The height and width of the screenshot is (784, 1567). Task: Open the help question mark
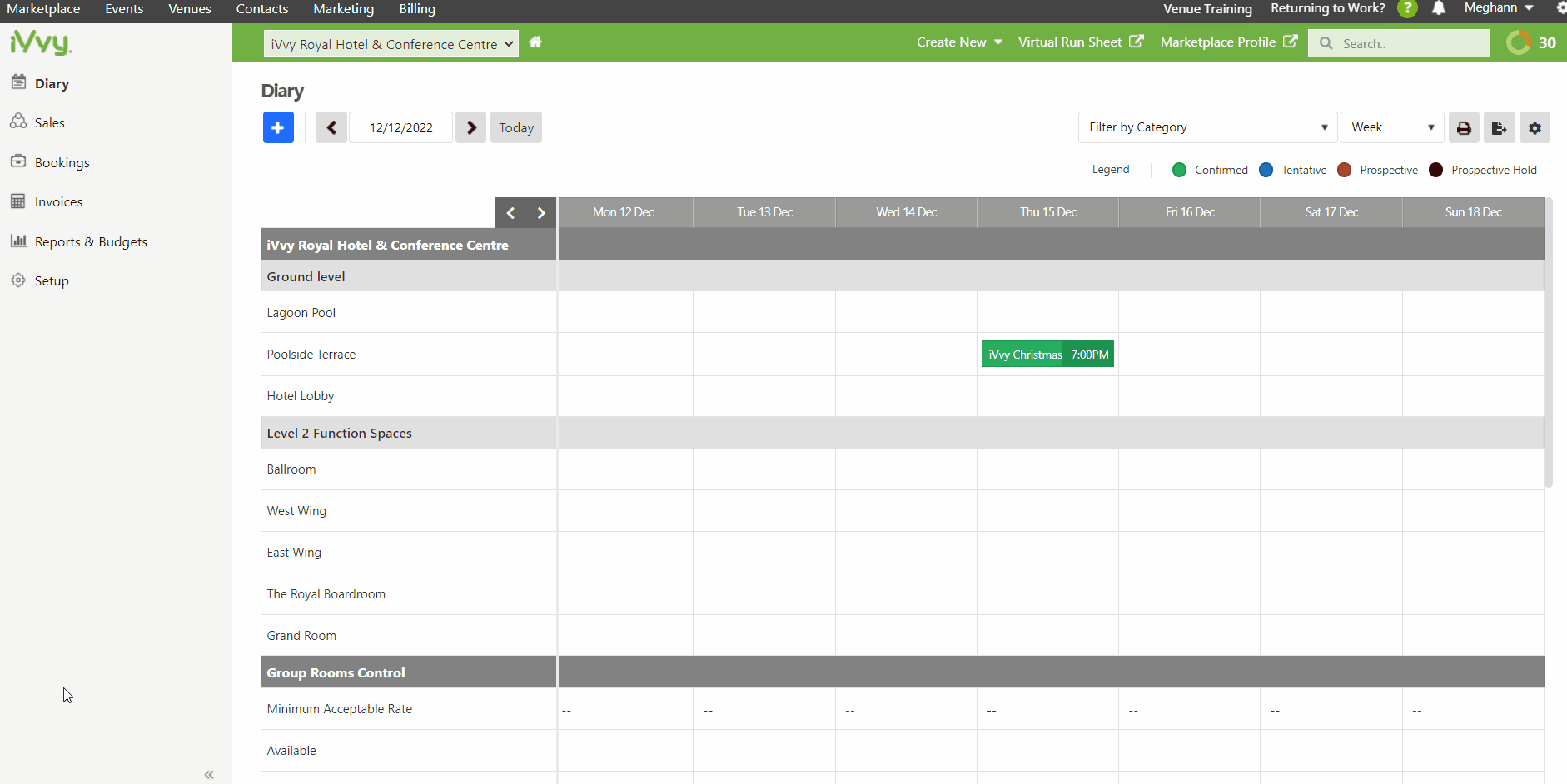1407,8
